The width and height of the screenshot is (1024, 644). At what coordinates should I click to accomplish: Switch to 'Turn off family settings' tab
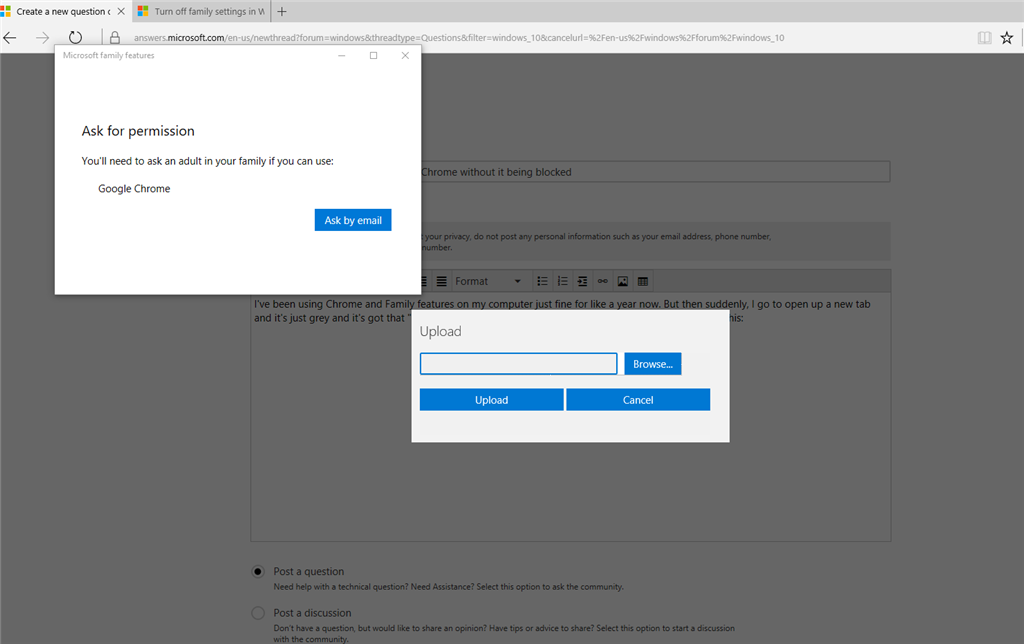pos(201,11)
